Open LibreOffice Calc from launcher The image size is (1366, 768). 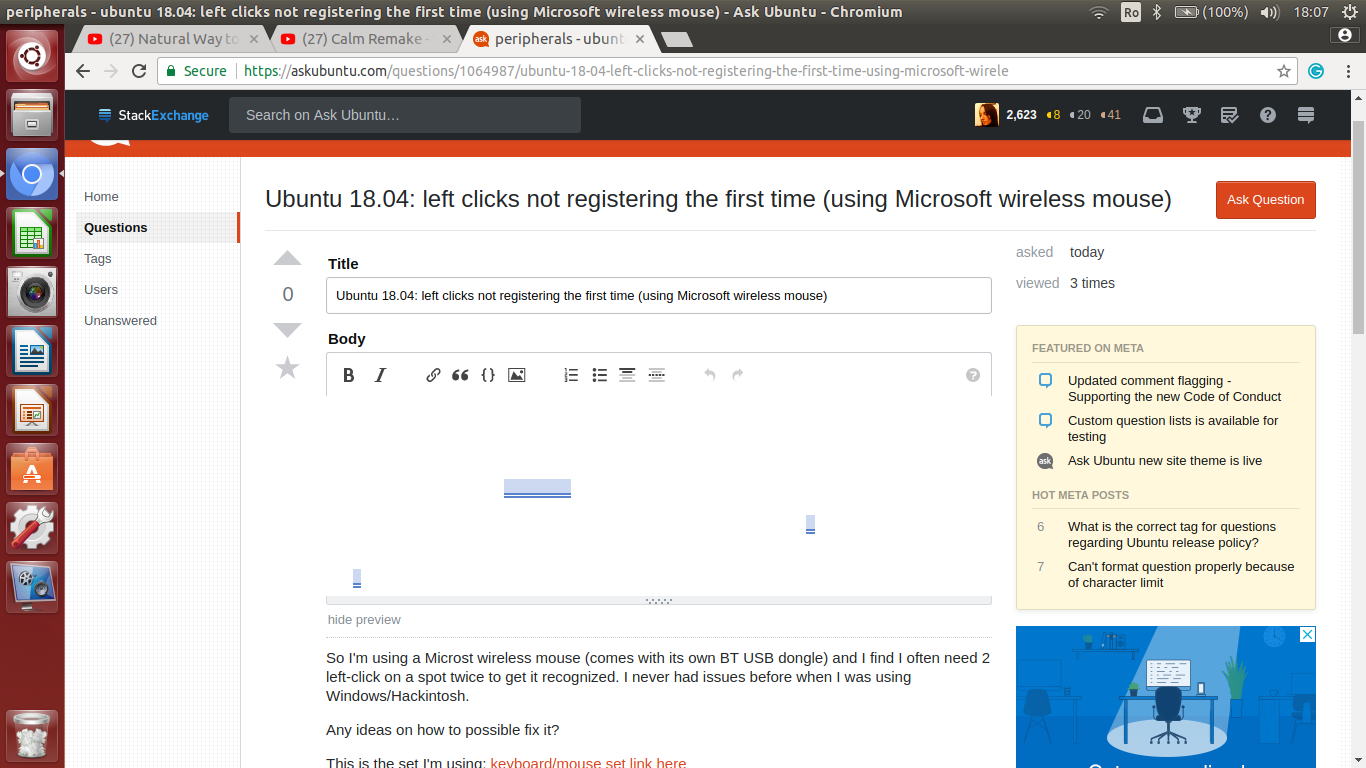click(33, 233)
